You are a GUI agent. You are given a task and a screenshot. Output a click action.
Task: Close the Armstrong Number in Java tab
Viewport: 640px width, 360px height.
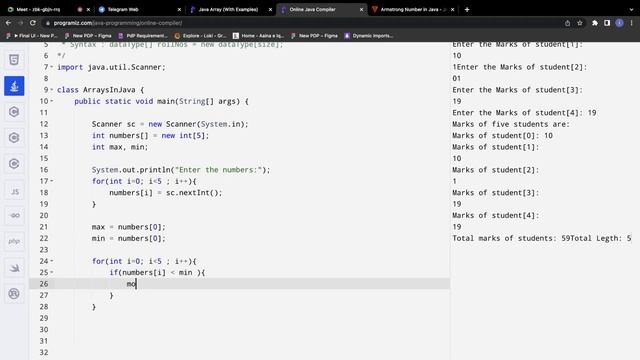pos(452,9)
